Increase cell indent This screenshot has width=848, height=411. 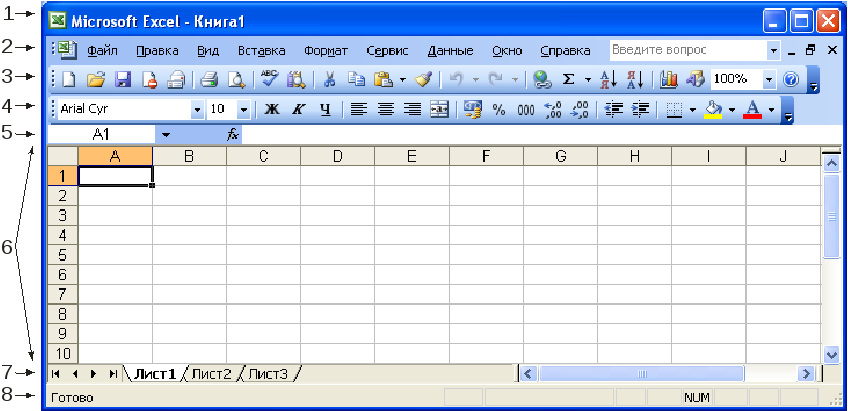(640, 109)
